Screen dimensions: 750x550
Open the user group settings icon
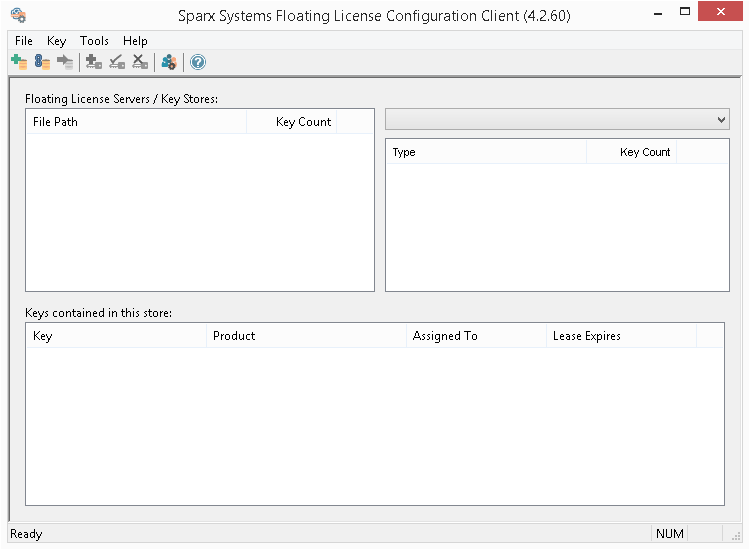click(169, 62)
